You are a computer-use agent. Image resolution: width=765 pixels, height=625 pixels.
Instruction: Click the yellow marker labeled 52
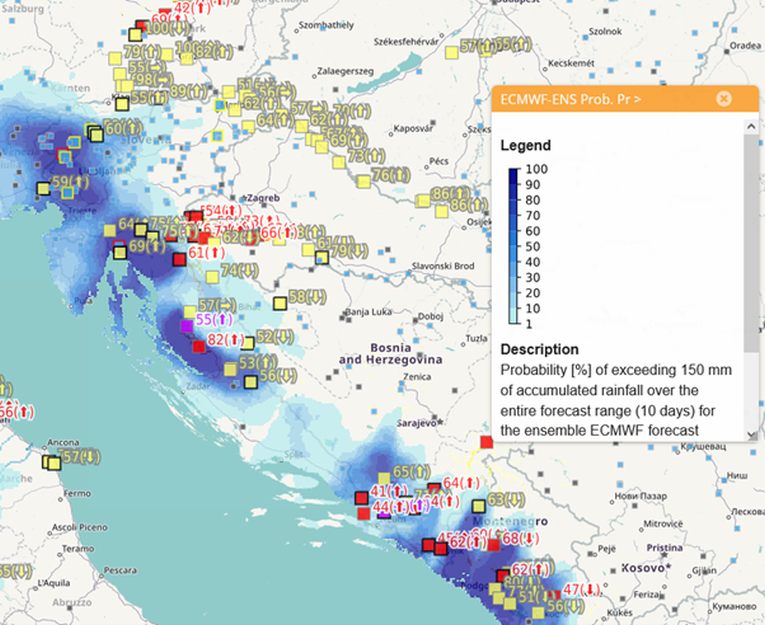pyautogui.click(x=246, y=342)
